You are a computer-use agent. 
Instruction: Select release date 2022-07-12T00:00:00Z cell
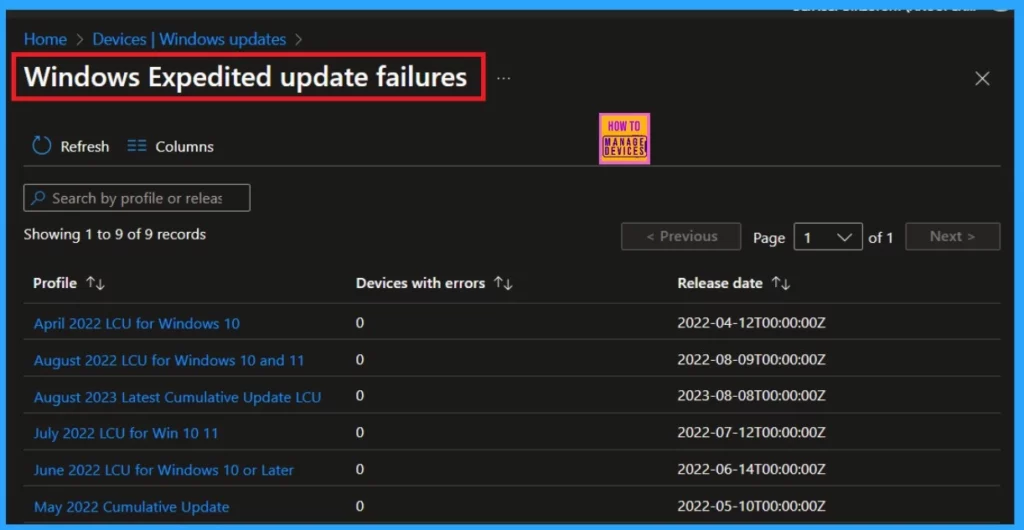752,433
